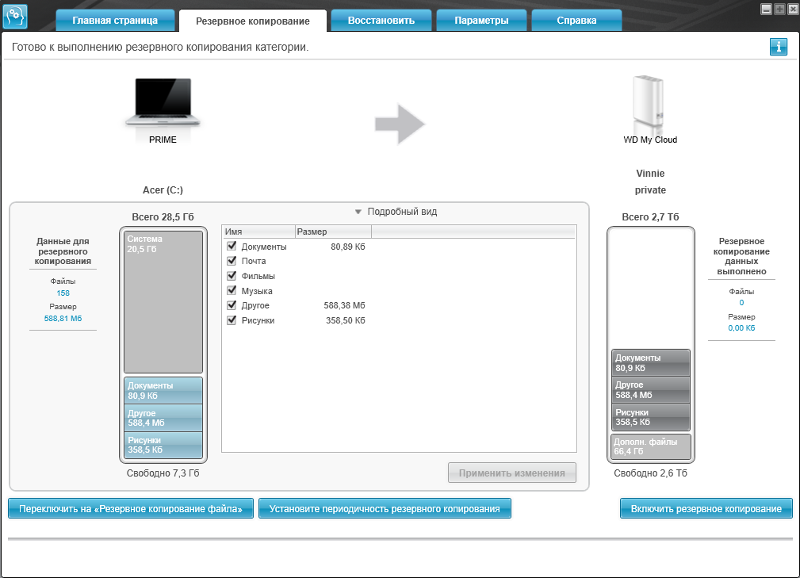Uncheck the Рисунки category checkbox
Screen dimensions: 800x578
click(232, 320)
